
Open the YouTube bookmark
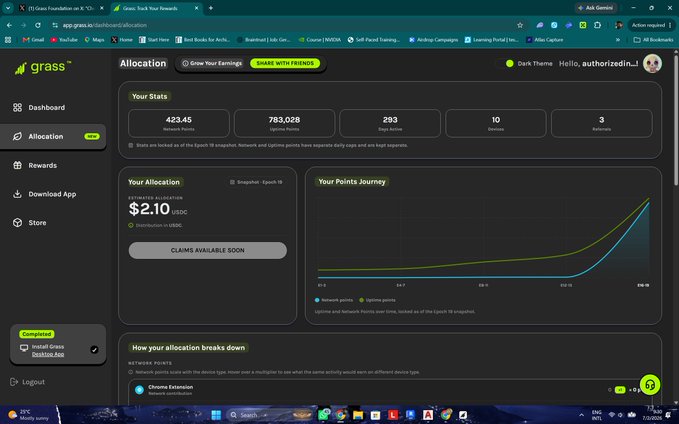pyautogui.click(x=64, y=40)
